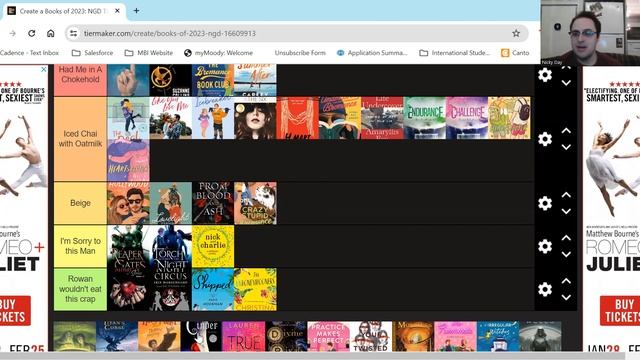Move Iced Chai tier up
The image size is (640, 360).
click(566, 131)
